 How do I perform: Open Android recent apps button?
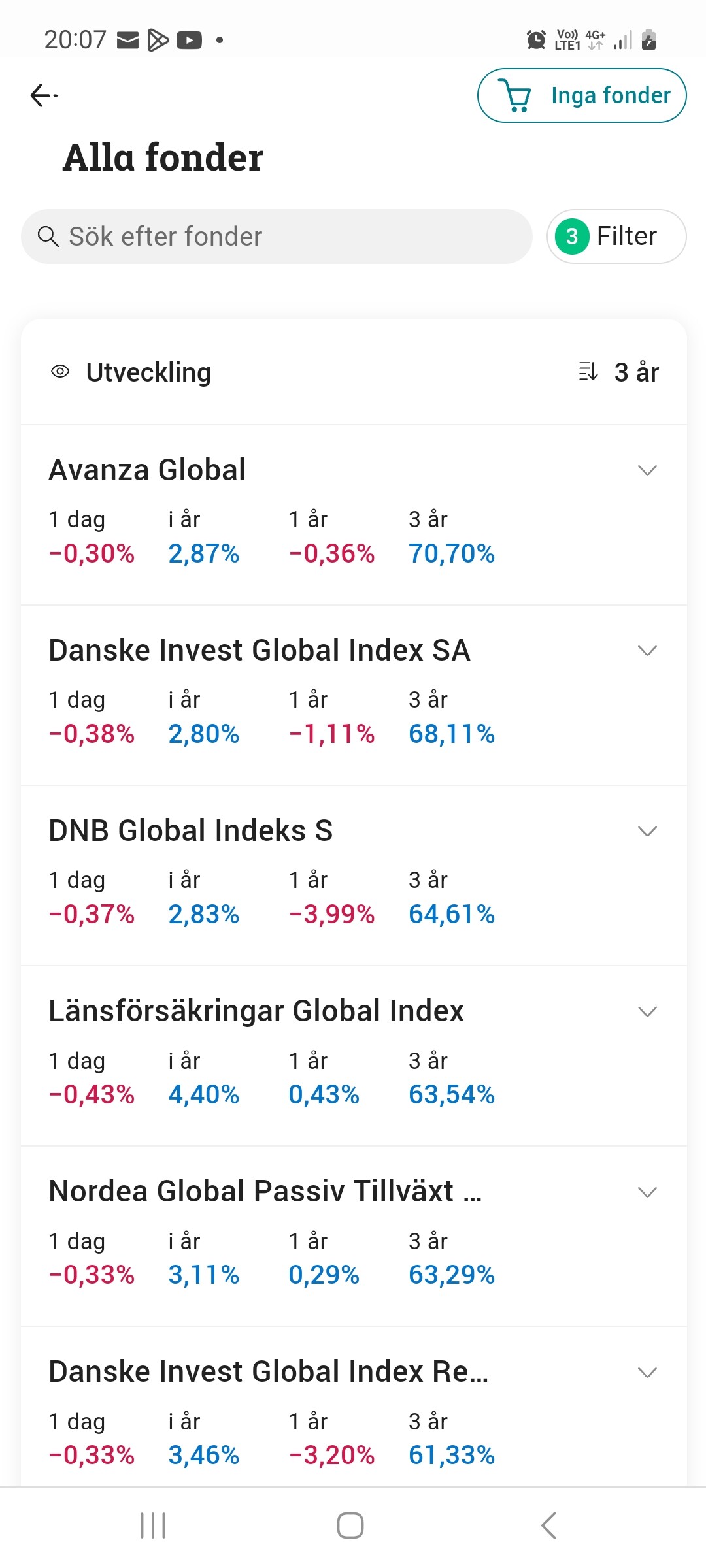[153, 1526]
